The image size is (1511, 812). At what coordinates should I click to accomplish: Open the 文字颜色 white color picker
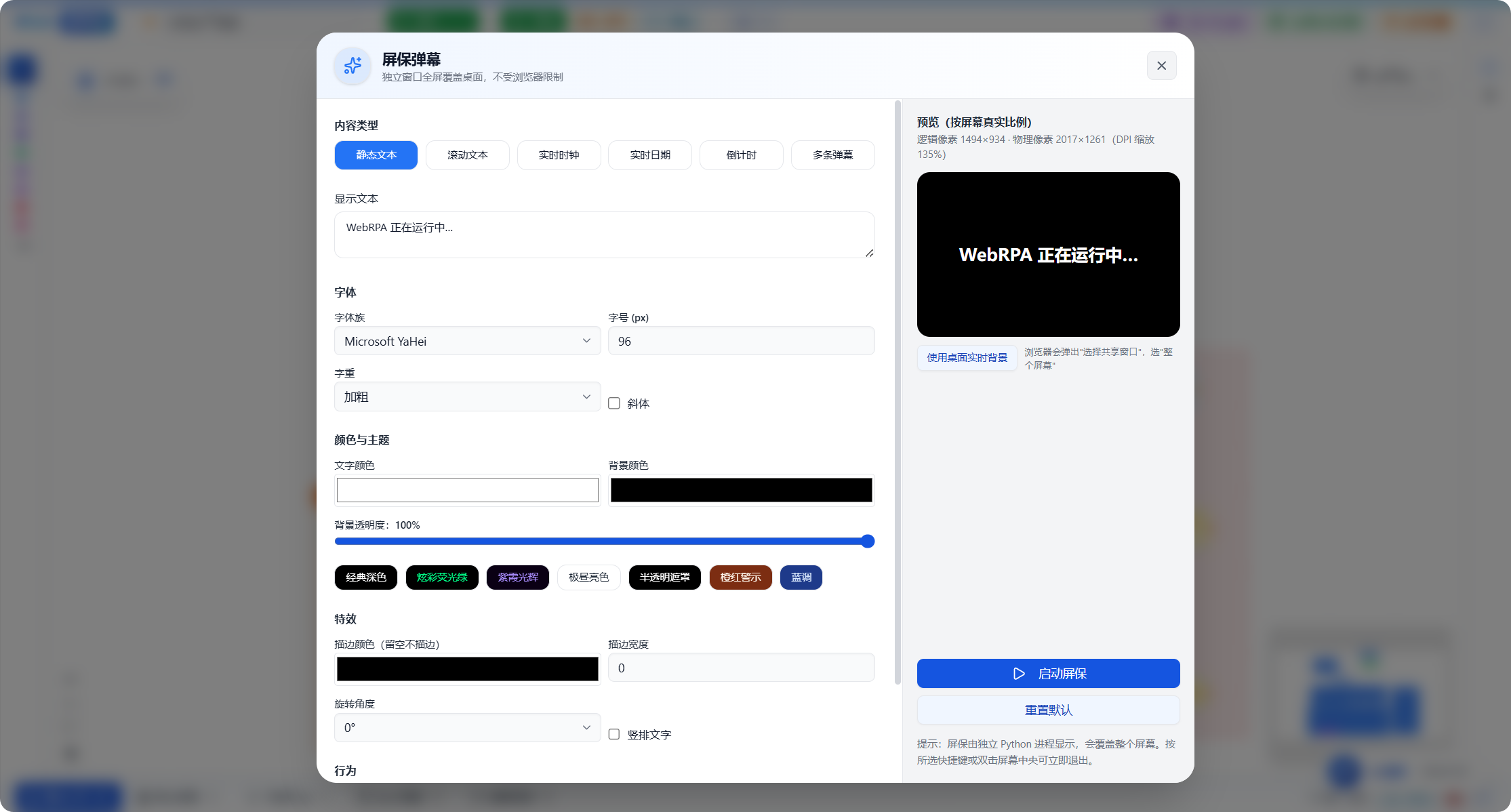pos(468,490)
